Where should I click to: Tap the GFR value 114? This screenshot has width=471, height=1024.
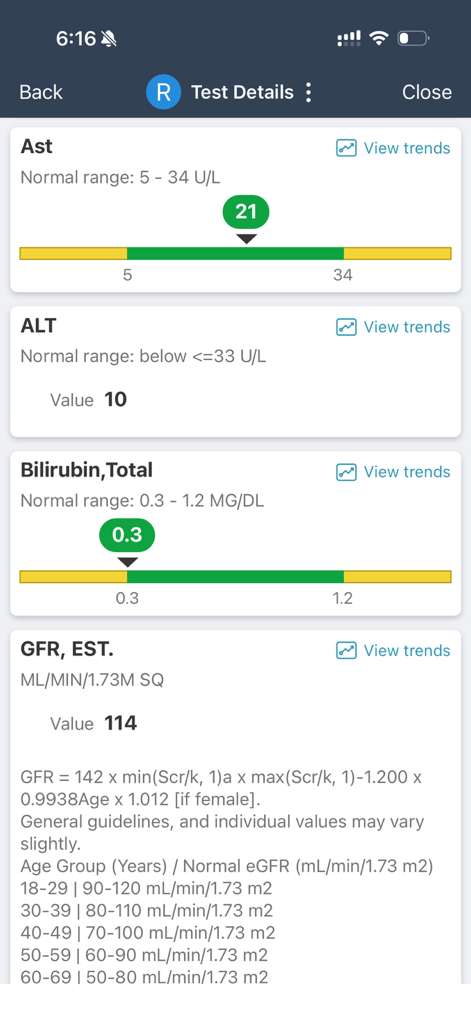point(120,724)
